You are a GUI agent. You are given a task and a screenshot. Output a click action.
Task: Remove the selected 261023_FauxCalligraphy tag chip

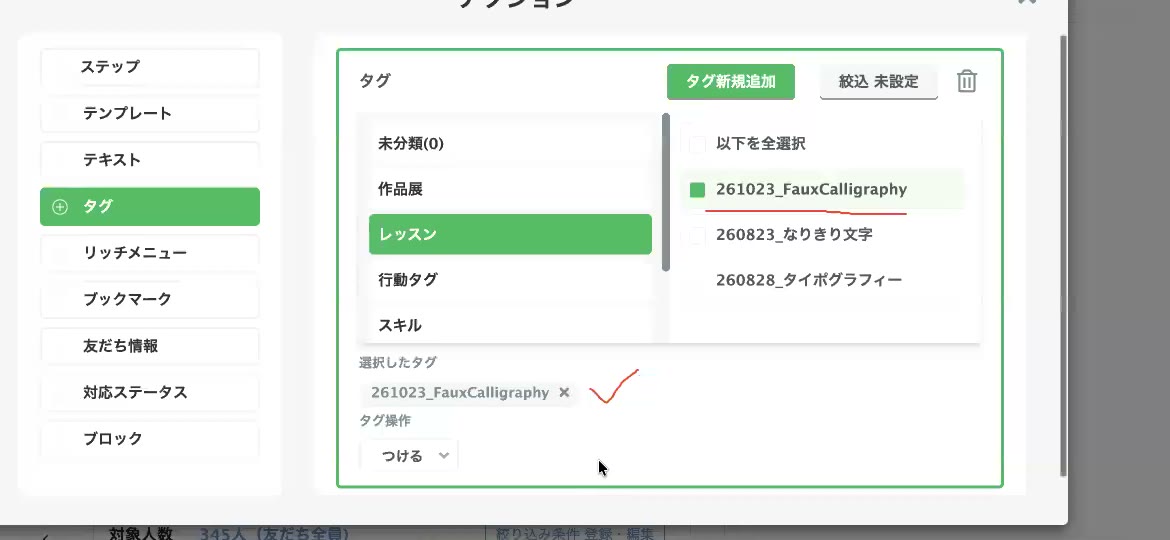(x=564, y=392)
